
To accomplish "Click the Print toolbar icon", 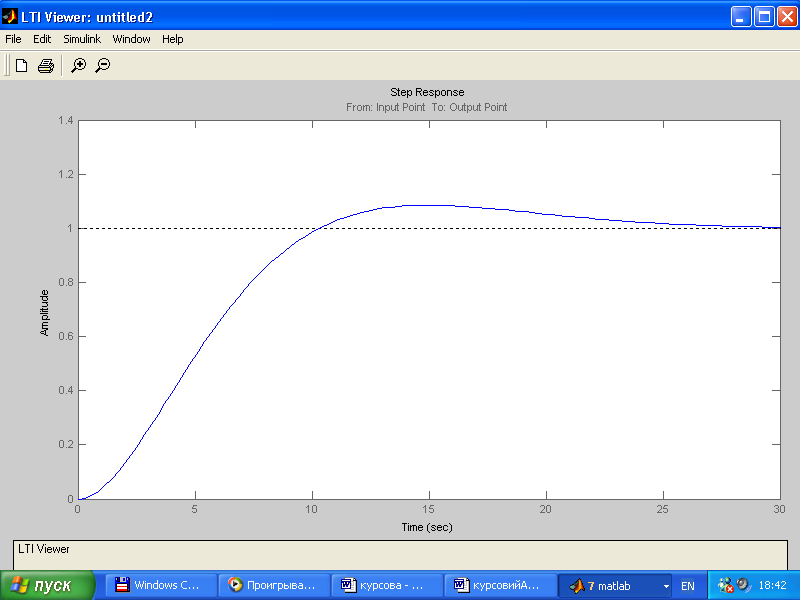I will [x=46, y=65].
